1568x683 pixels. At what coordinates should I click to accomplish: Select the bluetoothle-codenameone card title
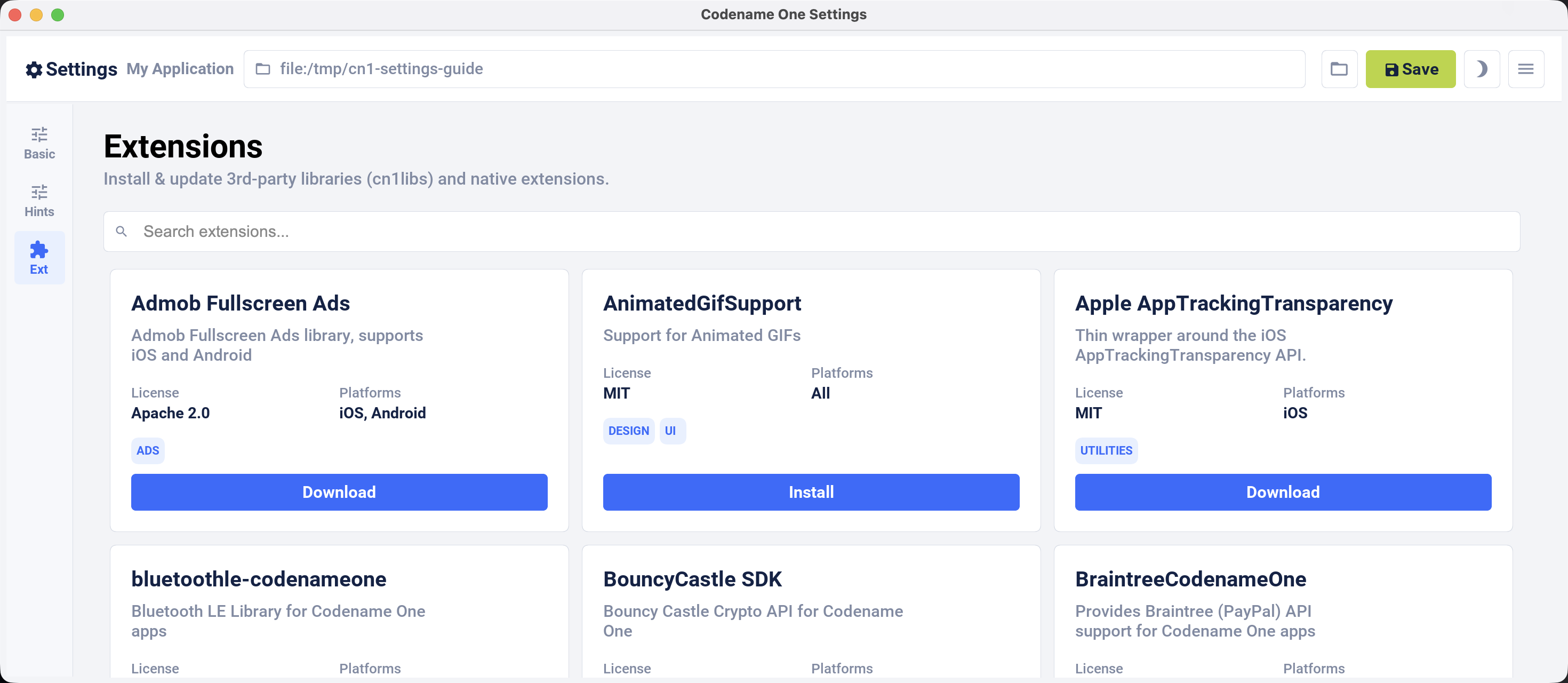coord(259,579)
